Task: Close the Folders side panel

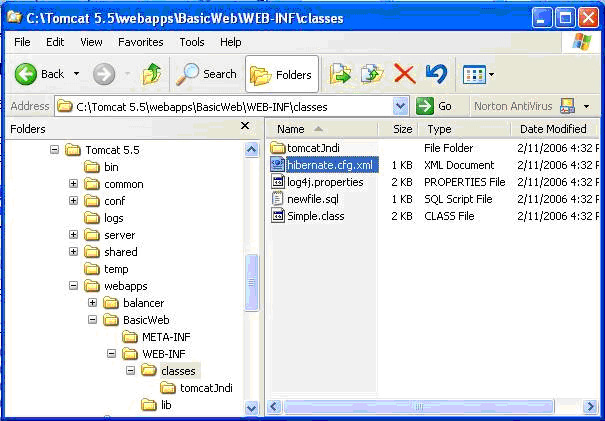Action: coord(245,127)
